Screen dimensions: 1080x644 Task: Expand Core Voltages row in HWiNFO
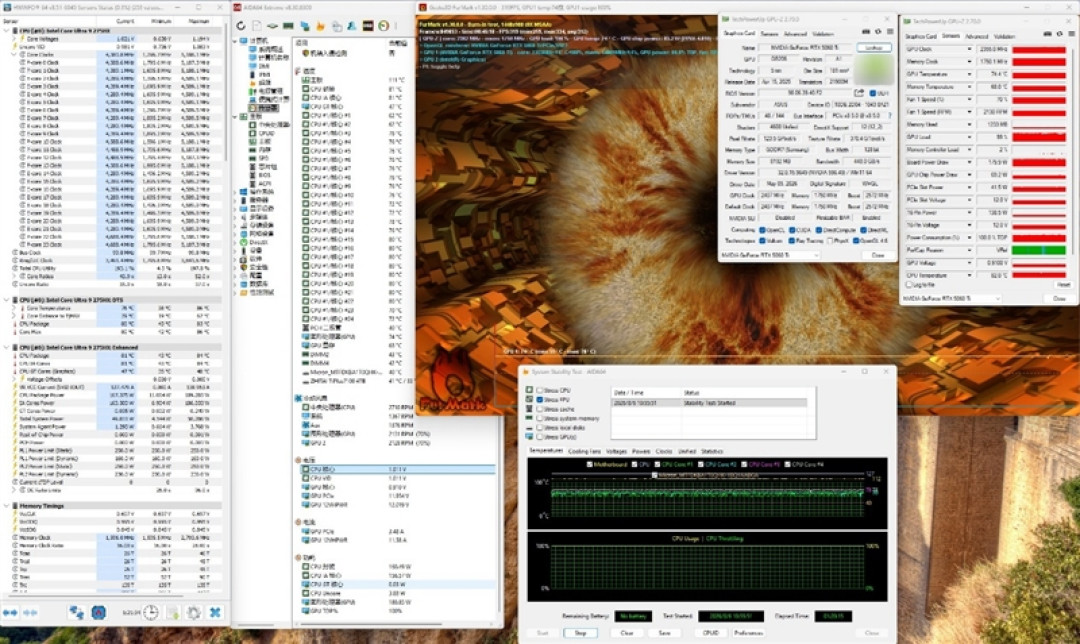coord(14,39)
